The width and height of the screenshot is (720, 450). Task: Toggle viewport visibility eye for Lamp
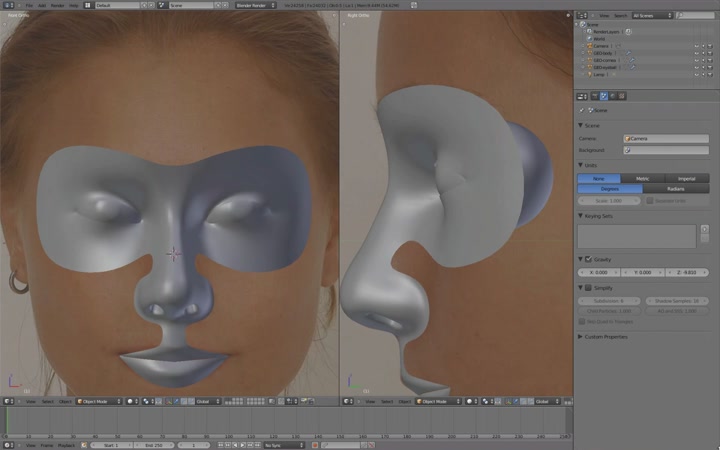[x=696, y=74]
